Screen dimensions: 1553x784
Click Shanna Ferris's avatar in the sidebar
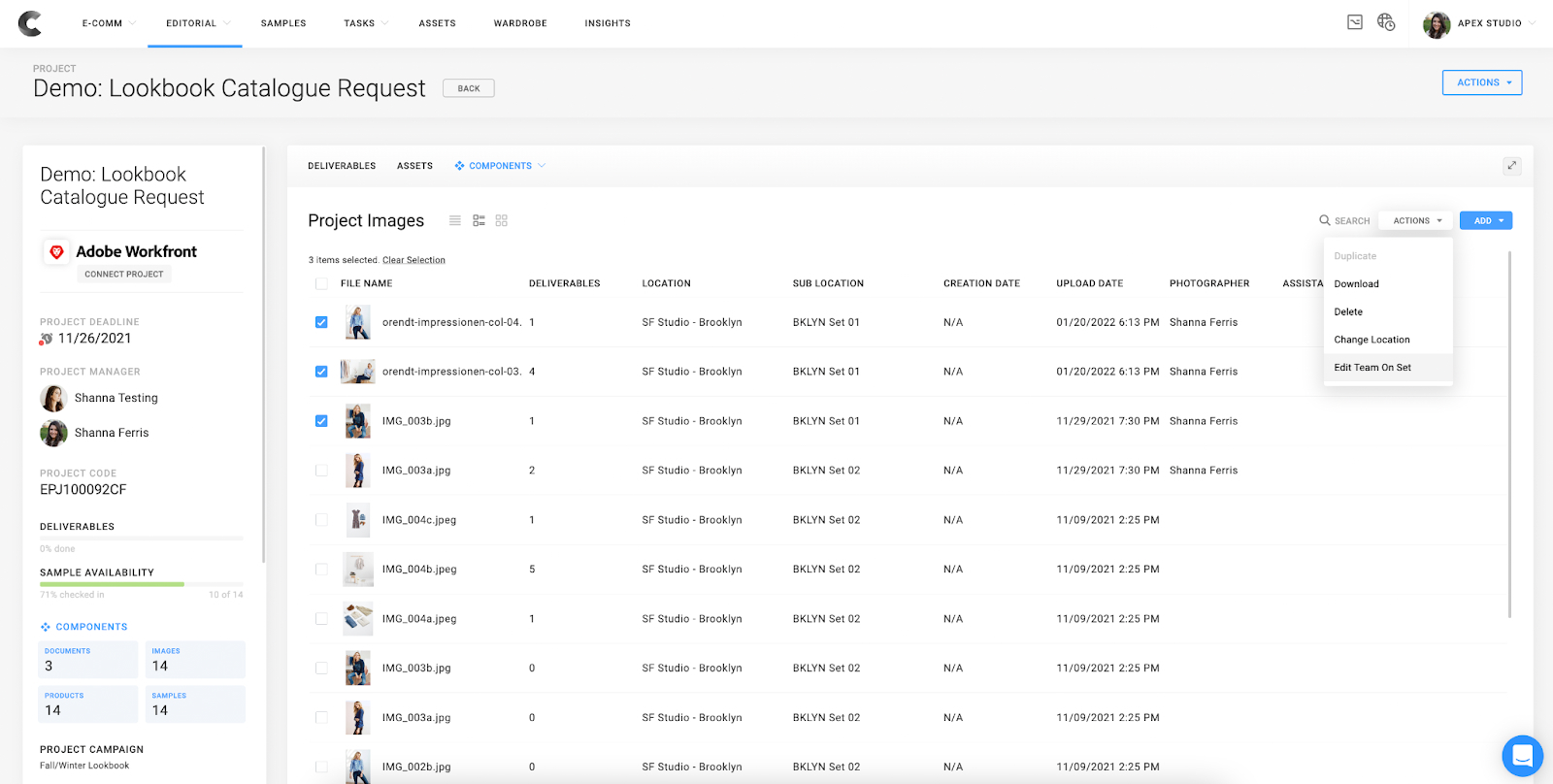pos(53,433)
